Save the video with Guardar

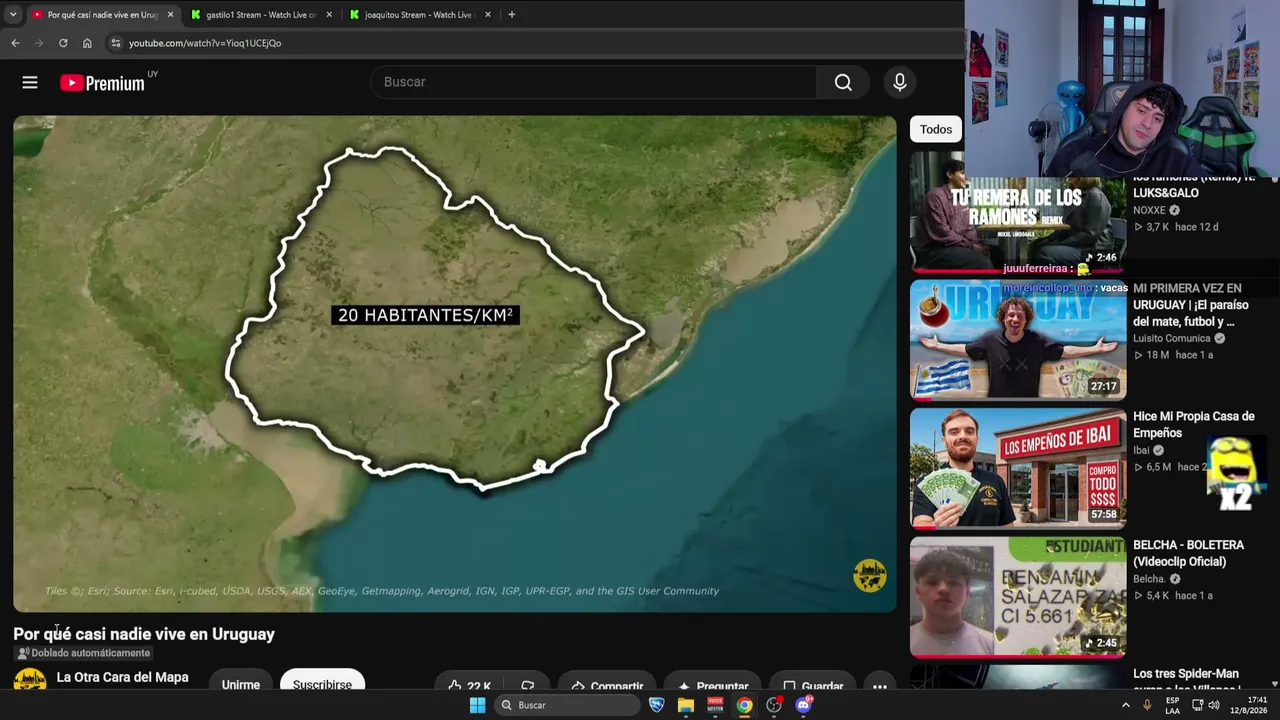812,686
